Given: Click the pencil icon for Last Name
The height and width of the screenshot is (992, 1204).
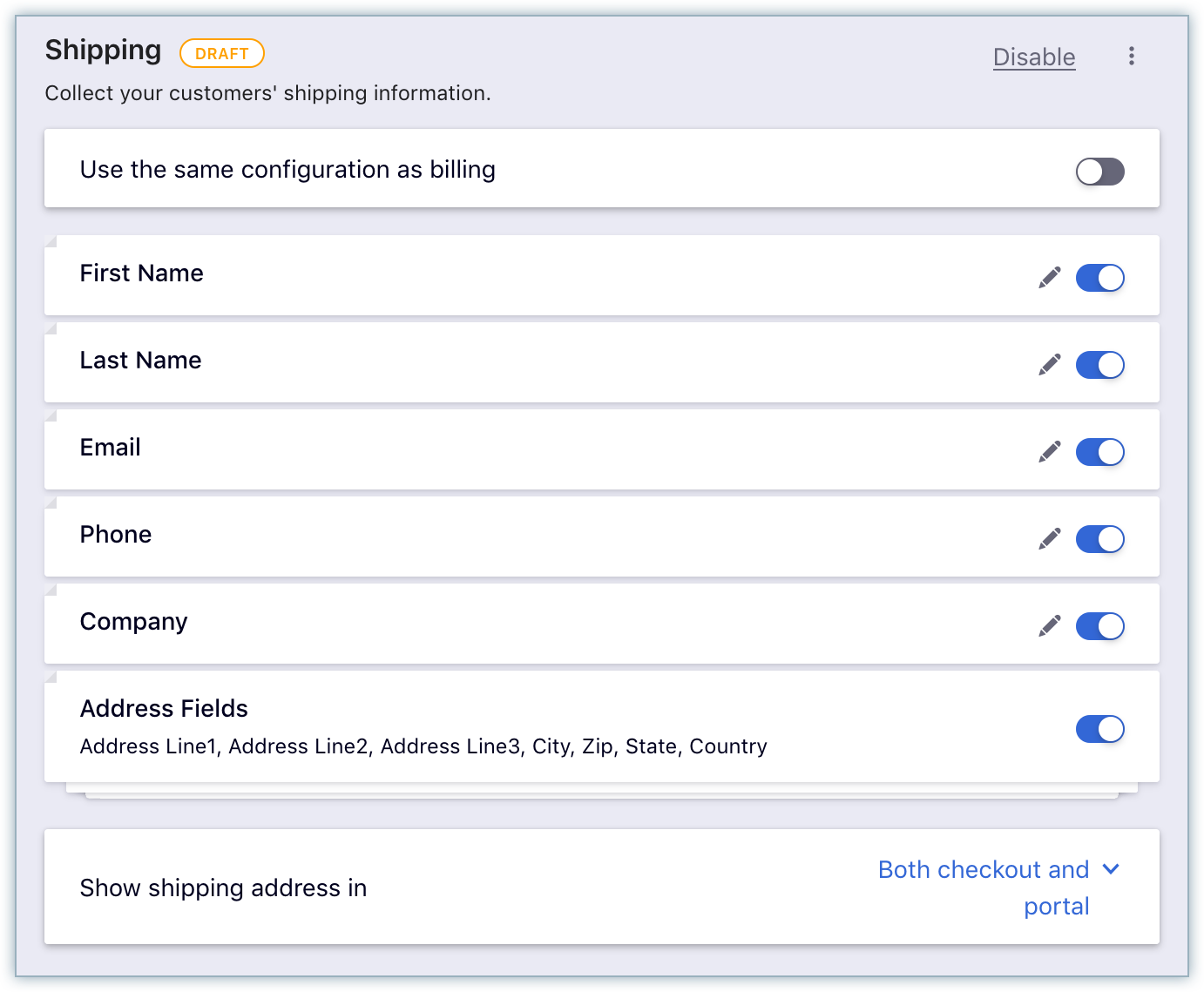Looking at the screenshot, I should (x=1050, y=365).
